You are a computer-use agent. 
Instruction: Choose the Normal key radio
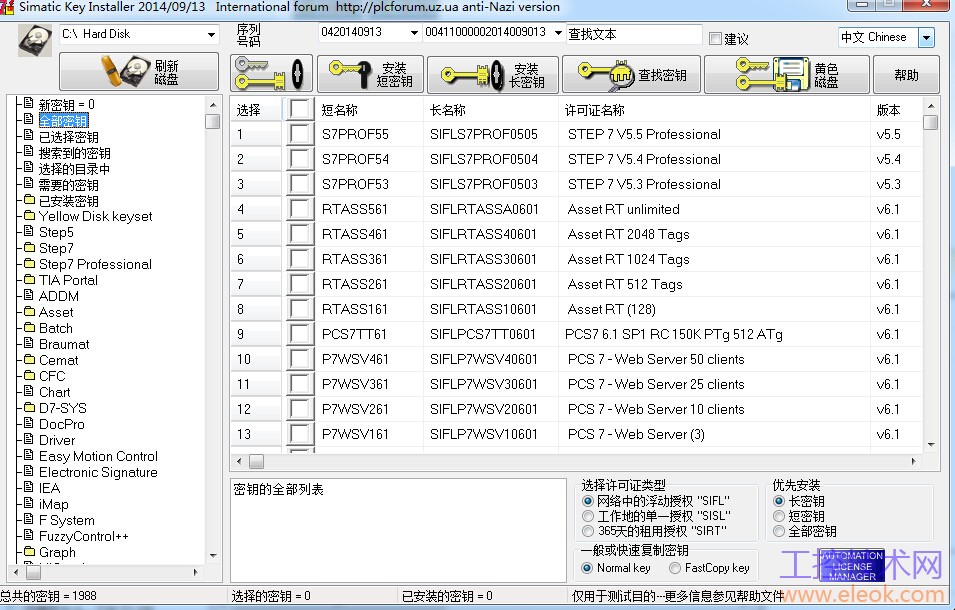587,568
